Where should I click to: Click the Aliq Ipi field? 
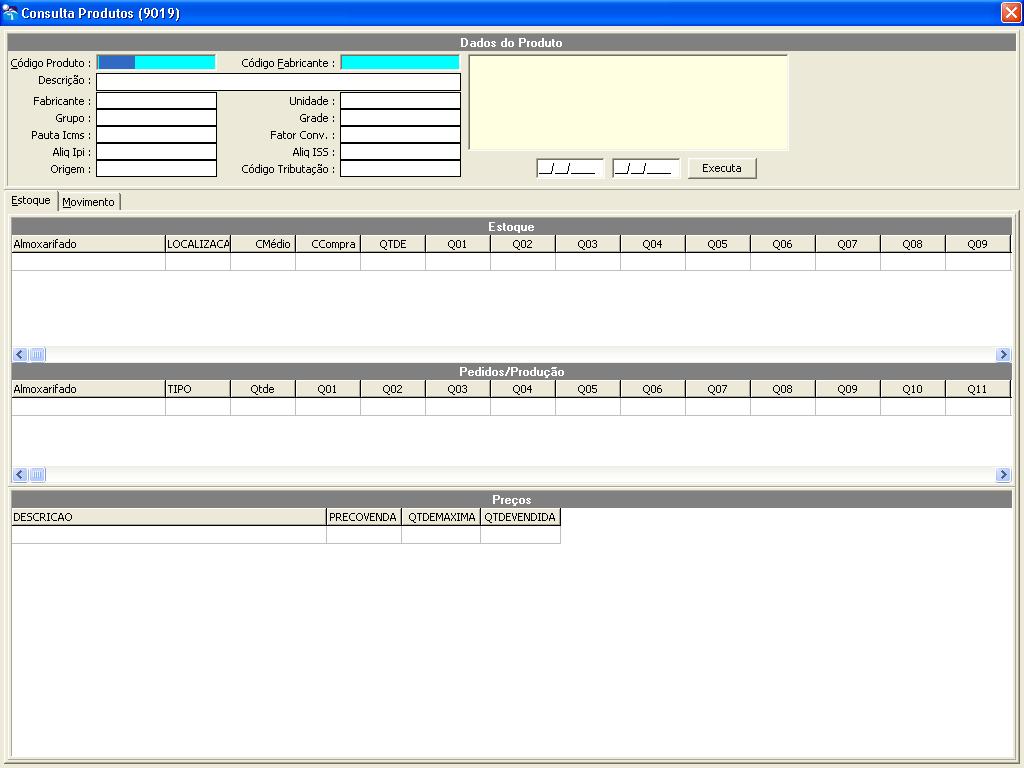click(x=156, y=152)
